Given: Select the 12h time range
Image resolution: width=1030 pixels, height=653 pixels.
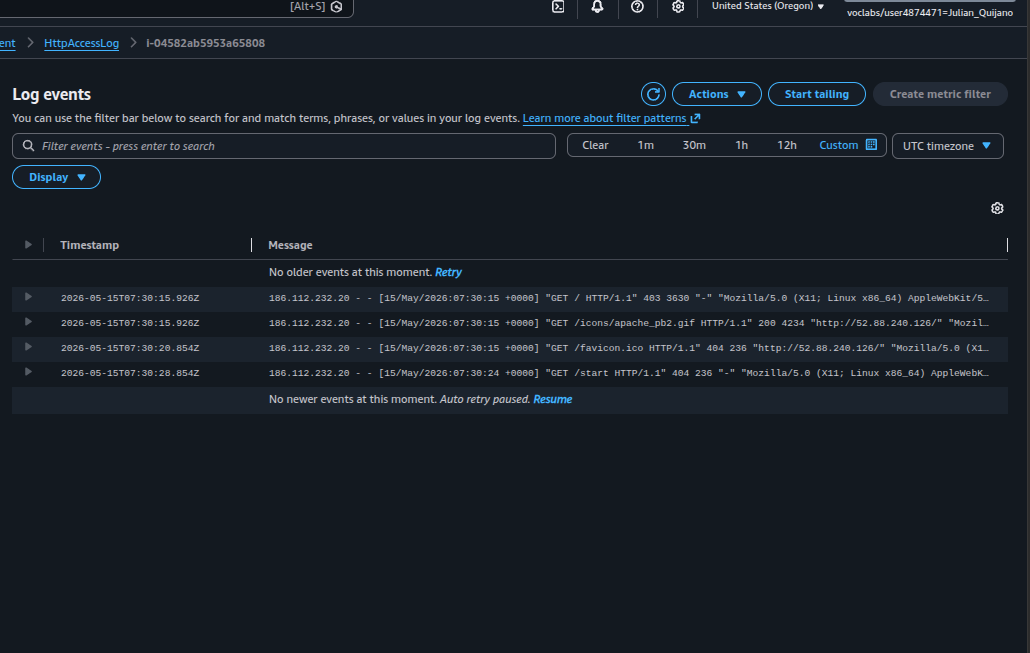Looking at the screenshot, I should pyautogui.click(x=786, y=145).
